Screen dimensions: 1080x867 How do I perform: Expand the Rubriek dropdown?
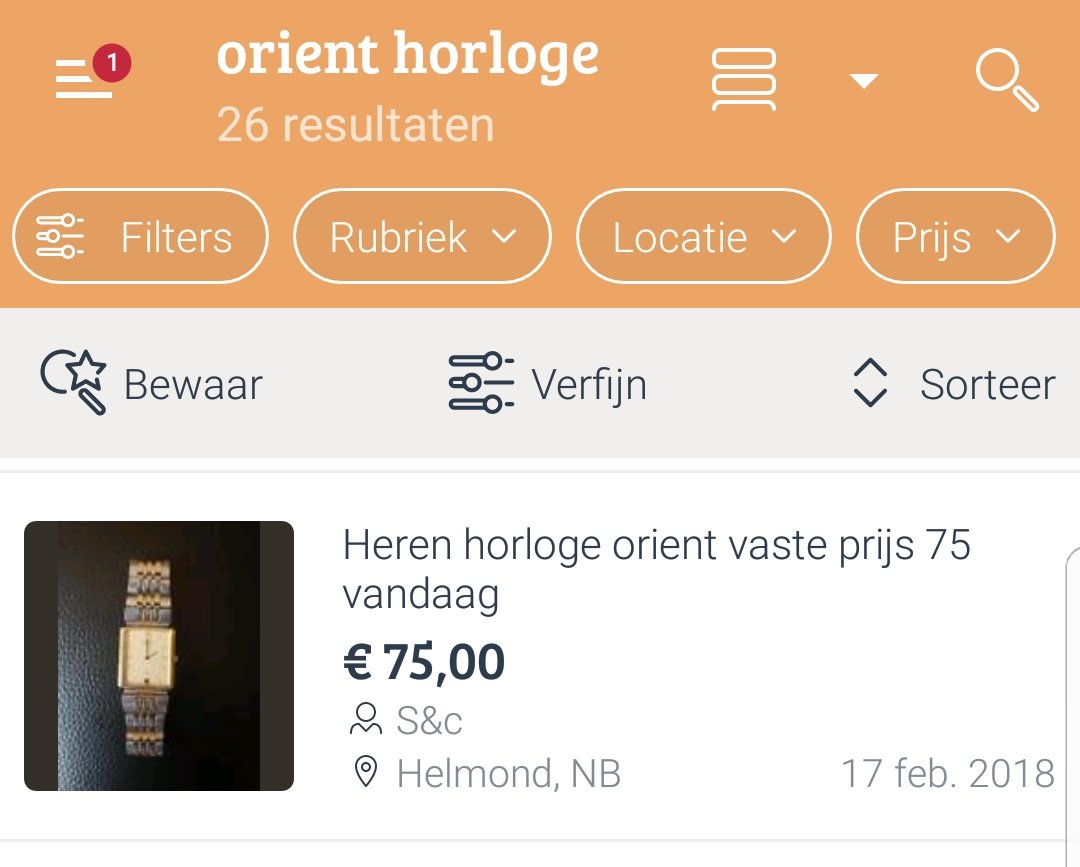422,236
